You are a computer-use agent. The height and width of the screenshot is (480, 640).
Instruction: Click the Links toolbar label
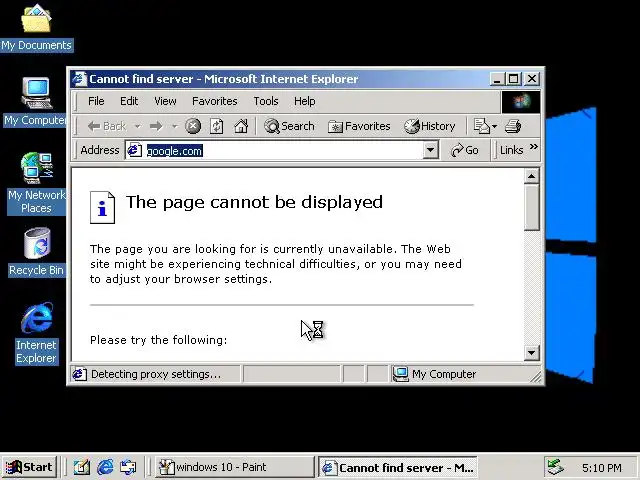511,150
